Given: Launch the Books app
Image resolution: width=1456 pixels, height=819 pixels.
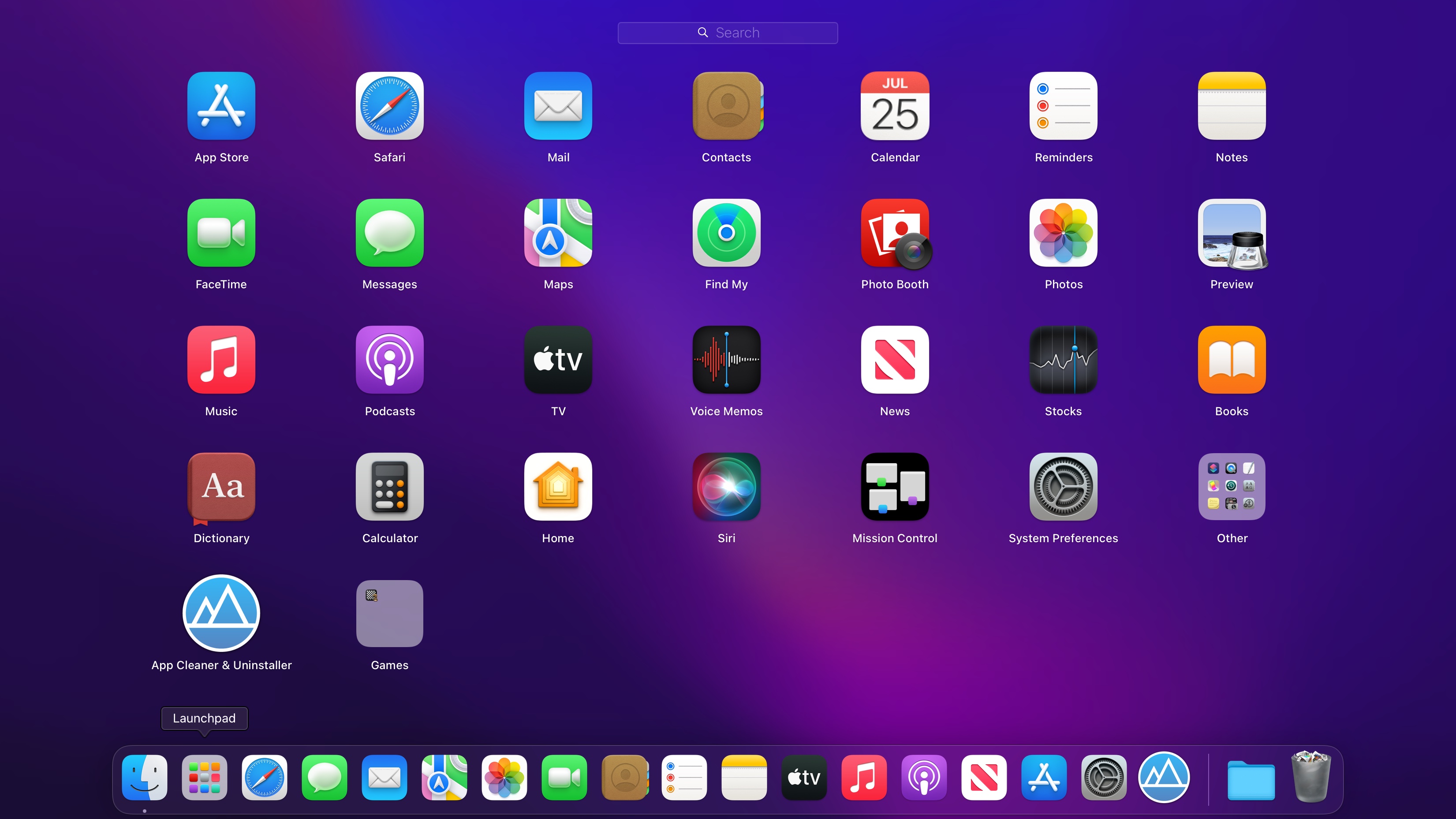Looking at the screenshot, I should click(1232, 360).
